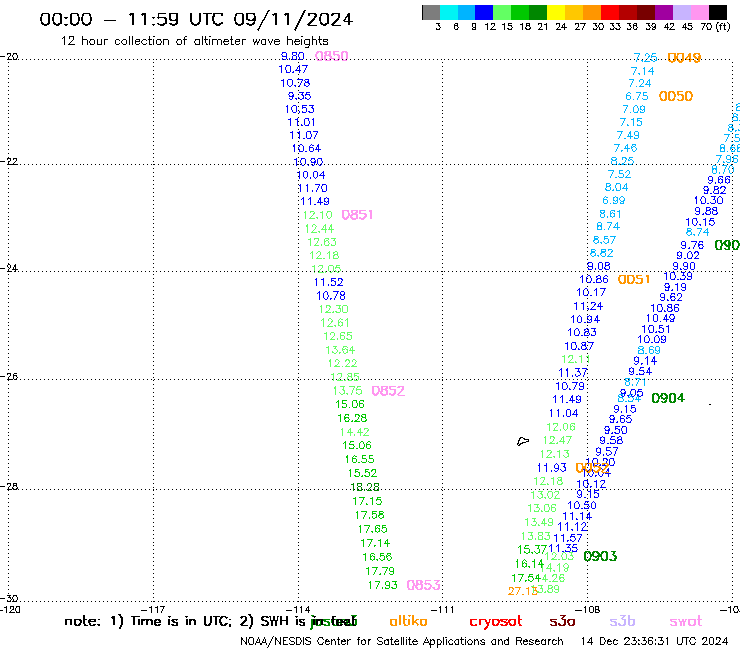Click the 17.93 value beside 0853
Viewport: 740px width, 650px height.
click(382, 585)
